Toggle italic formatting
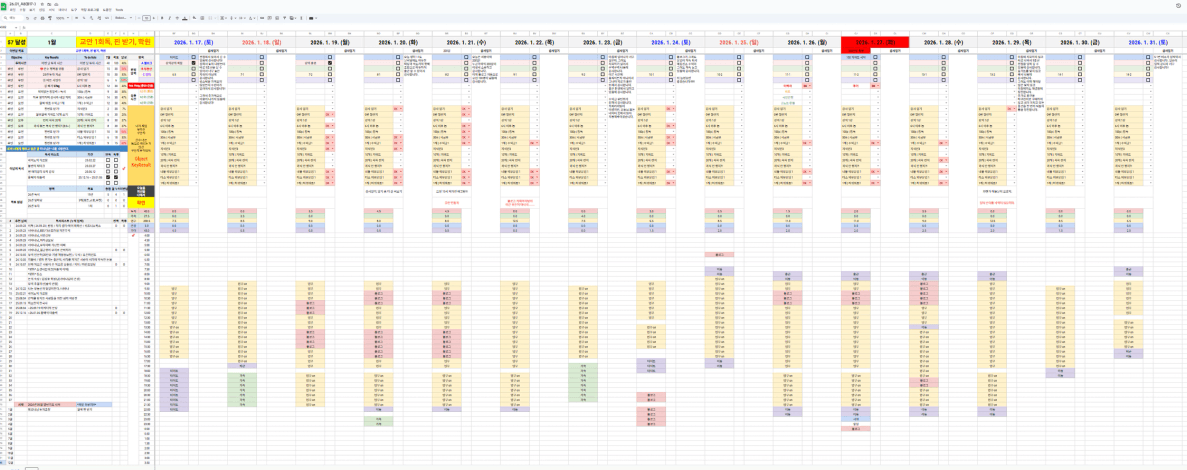Viewport: 1187px width, 470px height. pos(170,18)
